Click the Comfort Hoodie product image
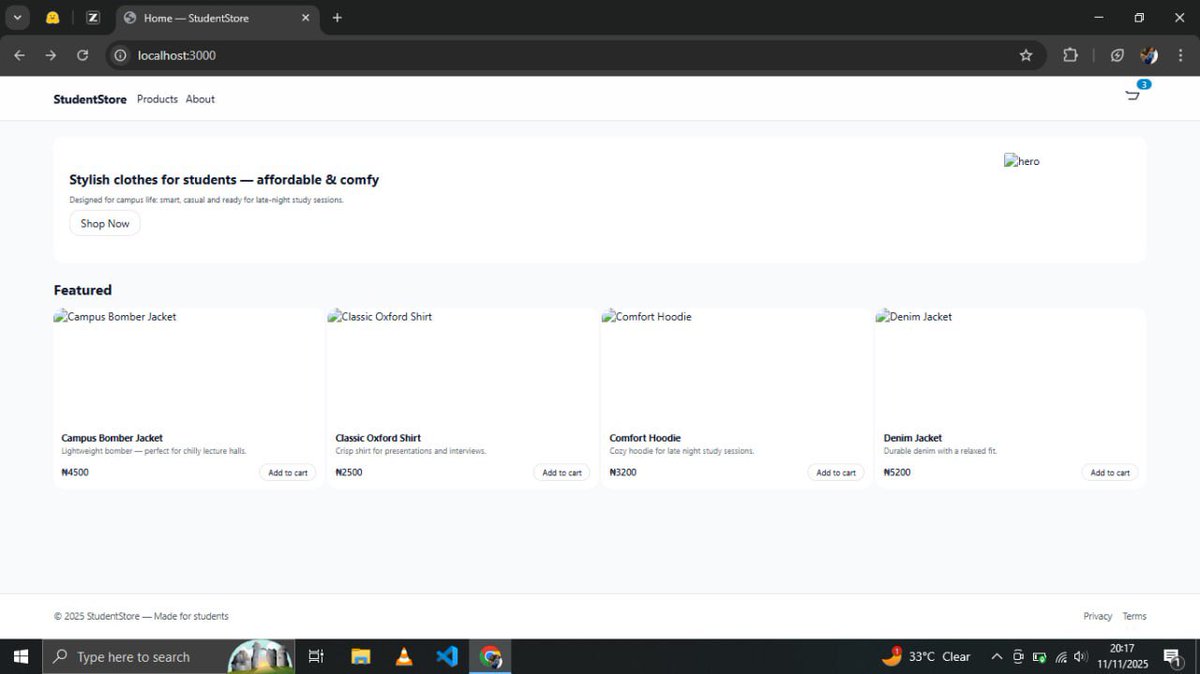This screenshot has width=1200, height=674. coord(737,366)
